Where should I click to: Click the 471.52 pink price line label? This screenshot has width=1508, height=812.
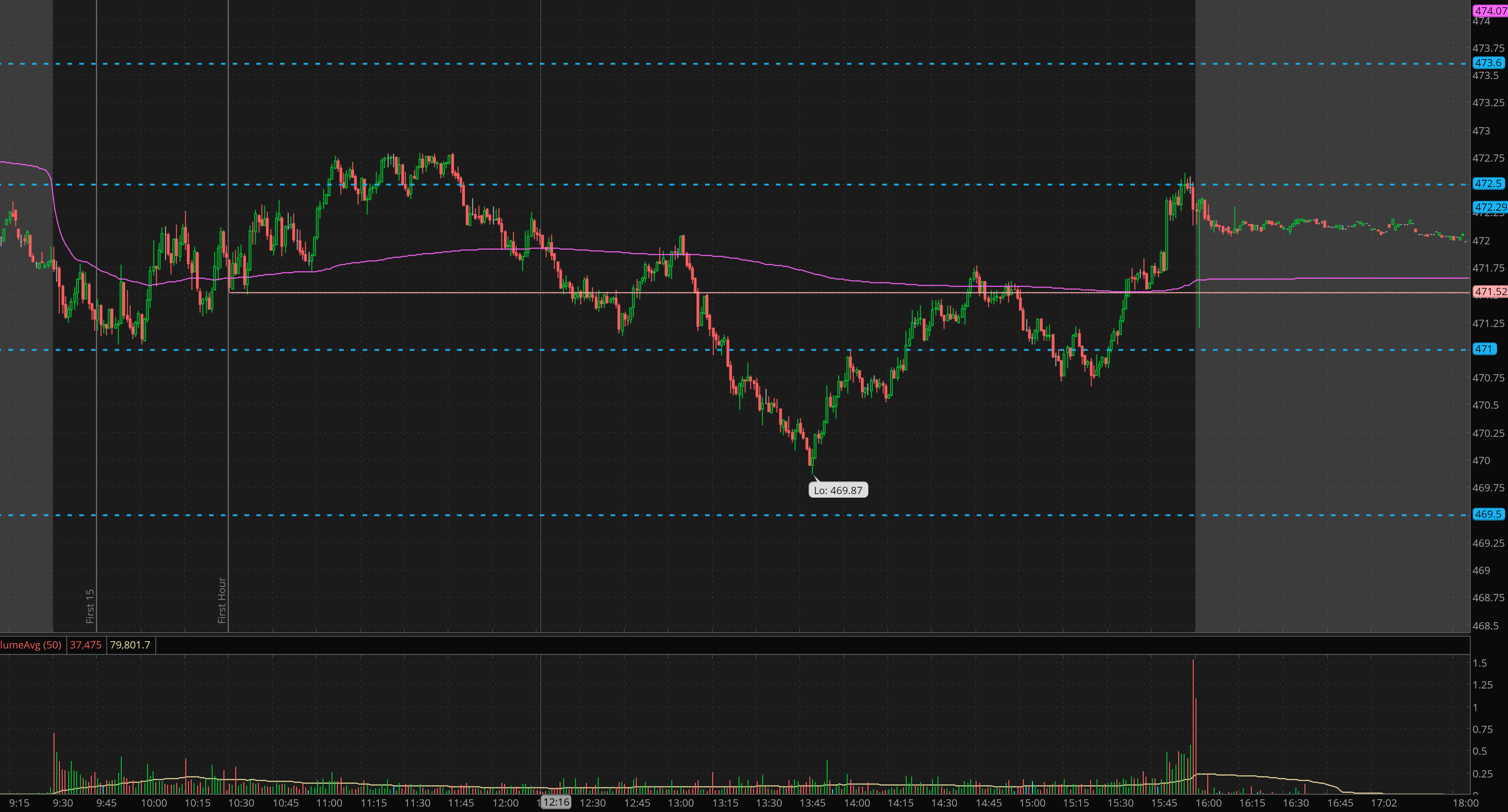point(1490,292)
